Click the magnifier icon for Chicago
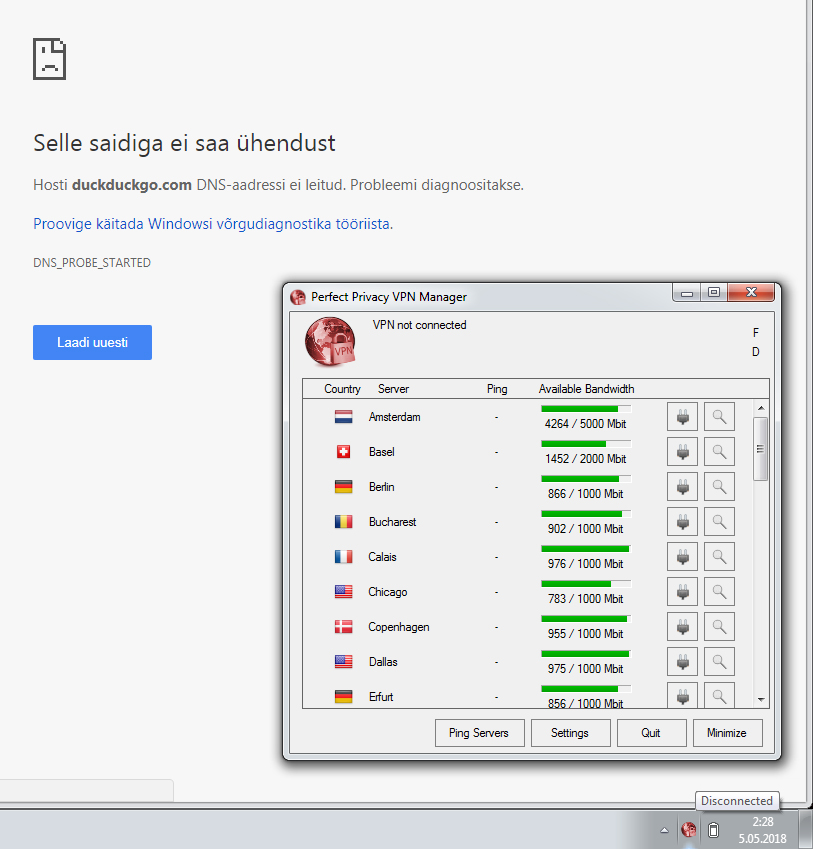Screen dimensions: 813x849 click(719, 592)
